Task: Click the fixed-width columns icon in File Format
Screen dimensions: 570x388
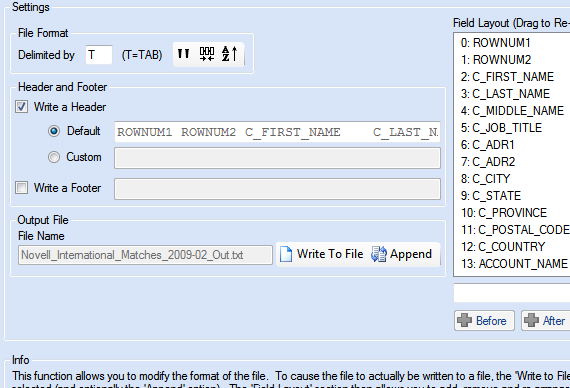Action: click(184, 54)
